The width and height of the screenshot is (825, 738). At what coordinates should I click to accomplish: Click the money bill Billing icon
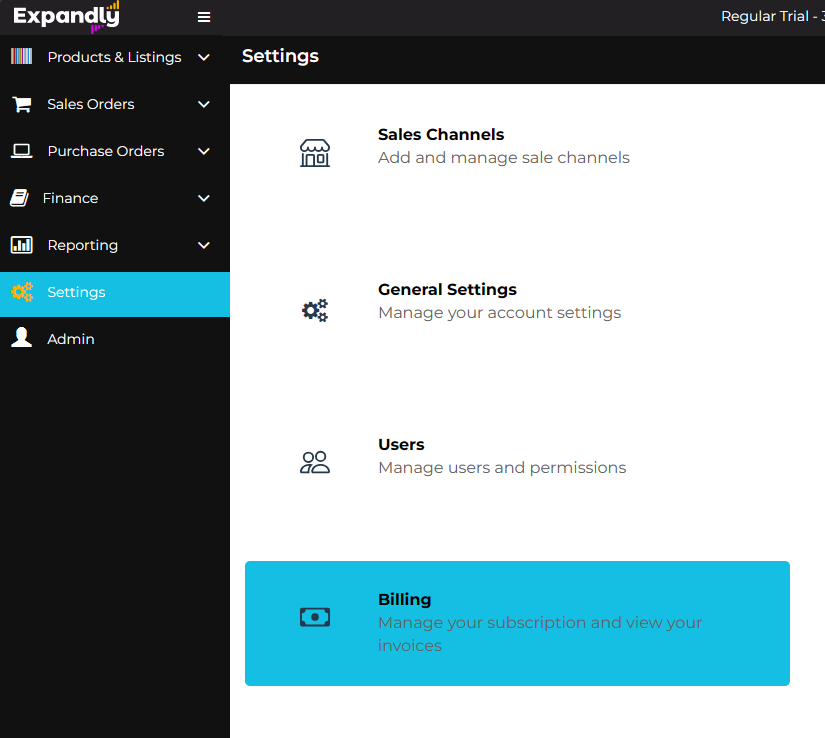(314, 618)
